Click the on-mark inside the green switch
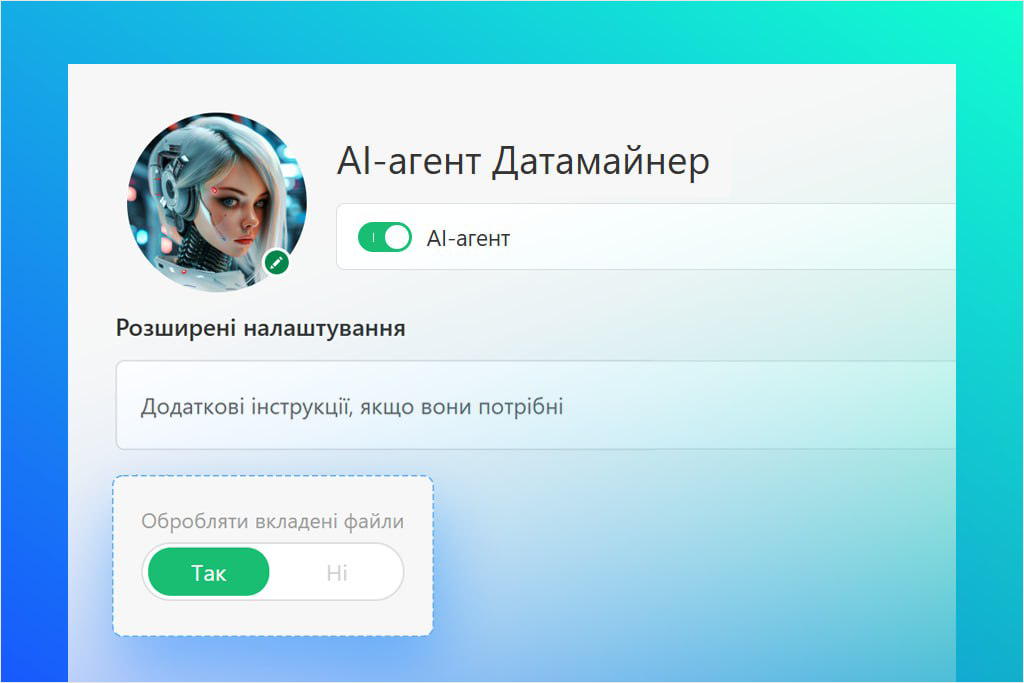 374,238
